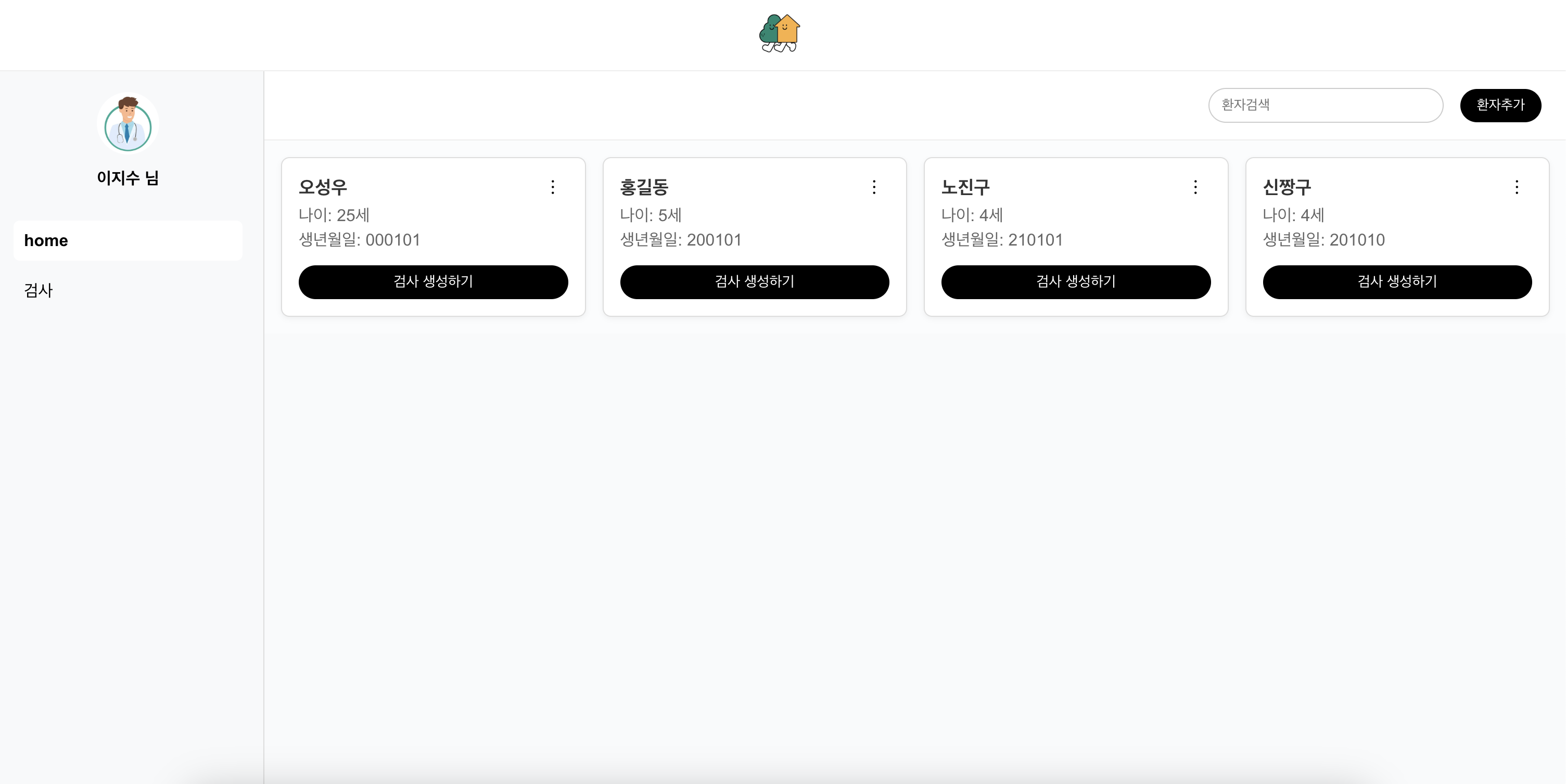Image resolution: width=1566 pixels, height=784 pixels.
Task: Open the more options menu for 오성우
Action: pos(553,187)
